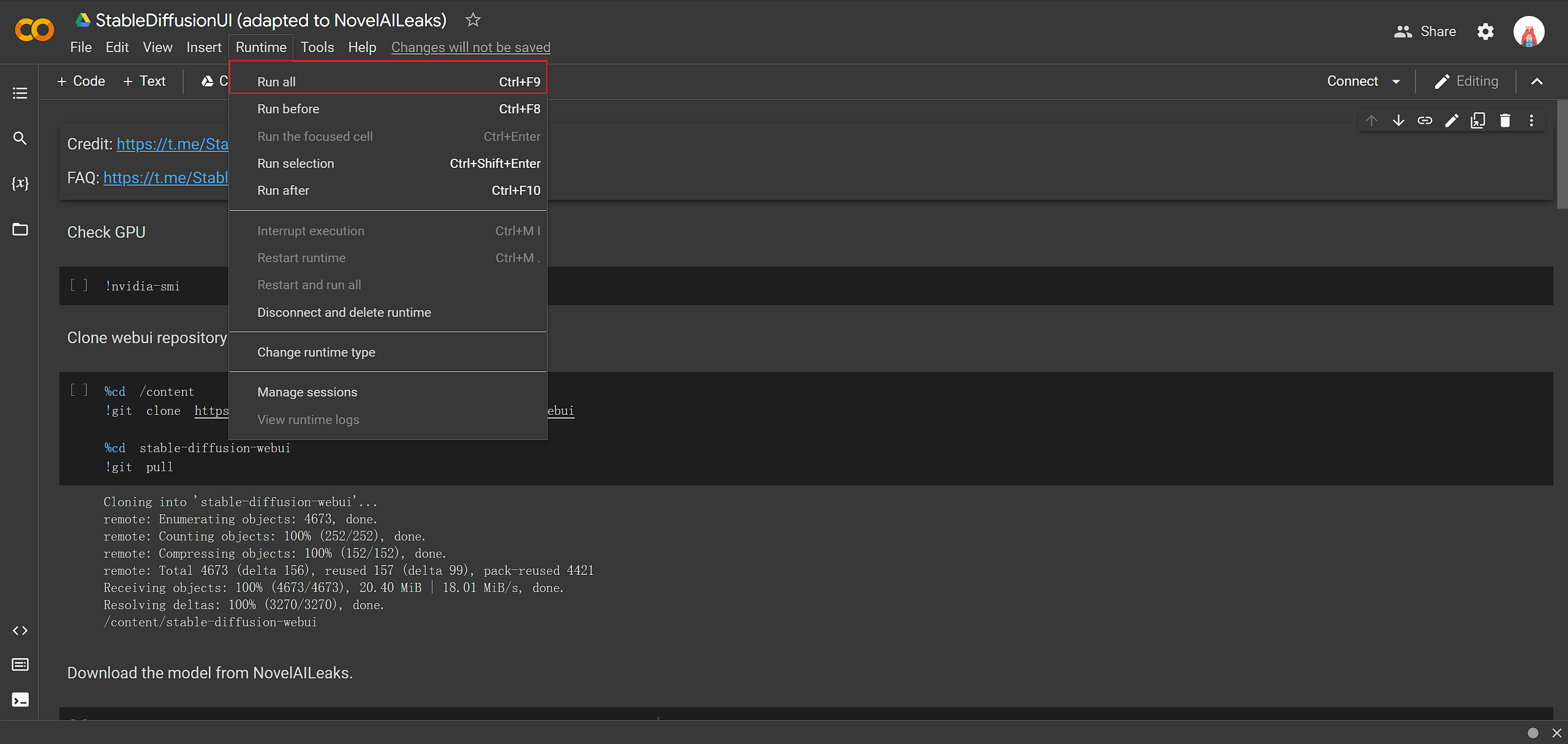Click the settings gear icon
Screen dimensions: 1568x744
(x=1485, y=31)
